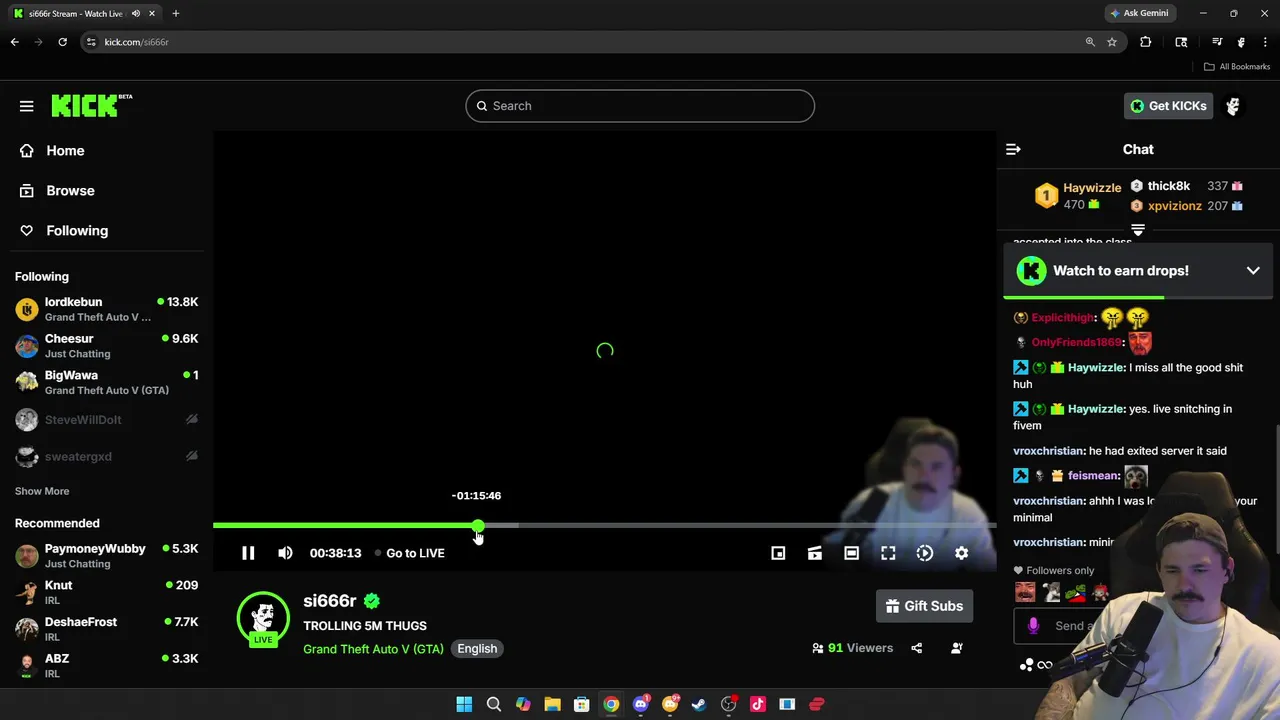Open the Get KICKs button
This screenshot has width=1280, height=720.
[1168, 106]
